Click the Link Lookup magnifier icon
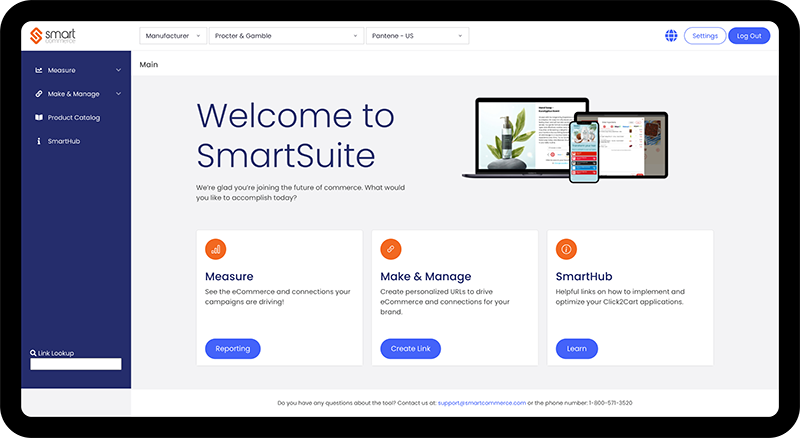This screenshot has width=800, height=438. pyautogui.click(x=34, y=353)
